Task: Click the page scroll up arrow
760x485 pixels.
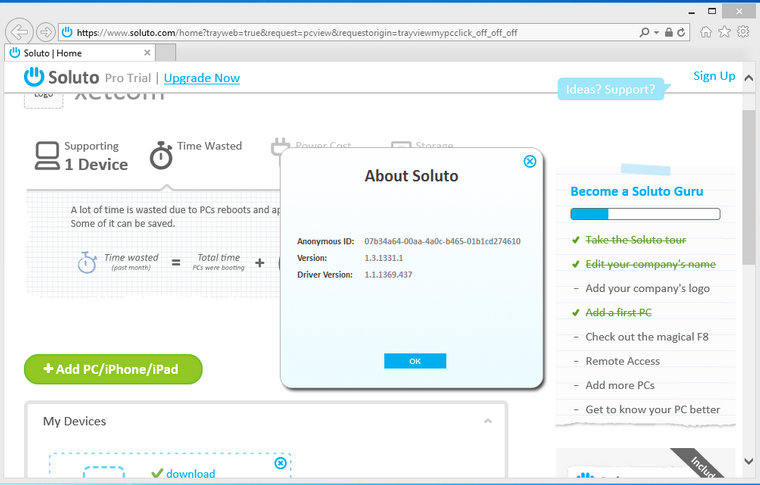Action: 749,78
